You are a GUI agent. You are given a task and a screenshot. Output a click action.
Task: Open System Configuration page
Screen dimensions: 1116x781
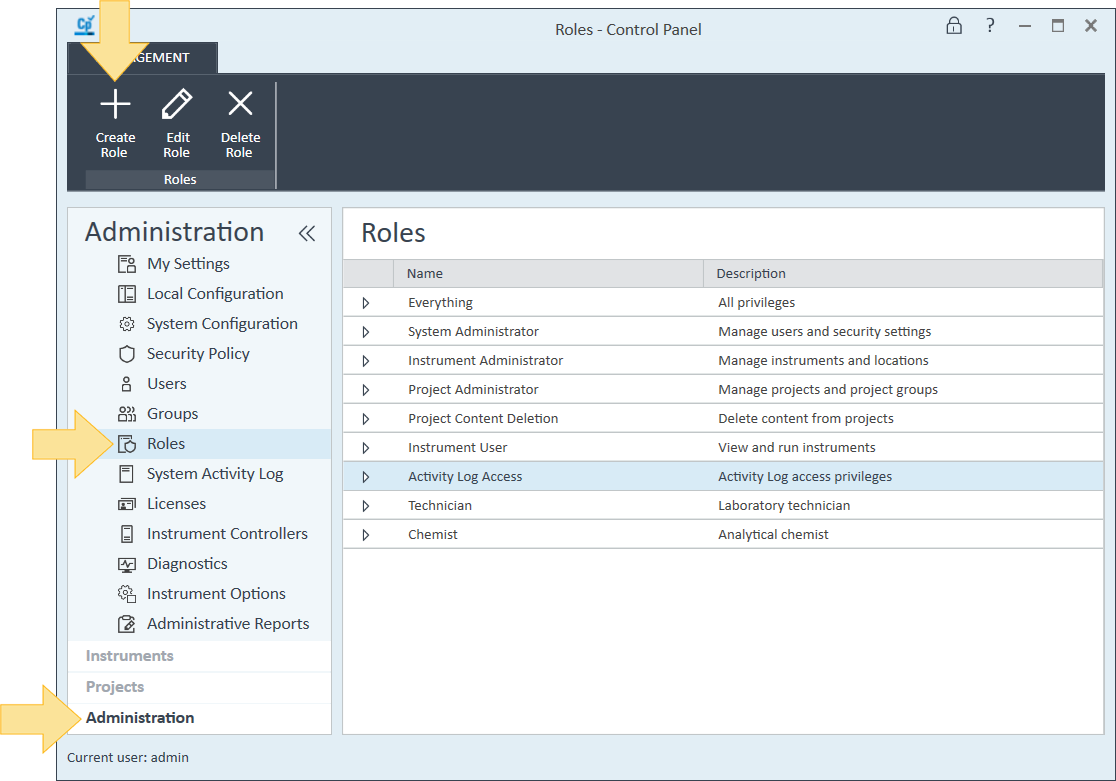coord(222,324)
